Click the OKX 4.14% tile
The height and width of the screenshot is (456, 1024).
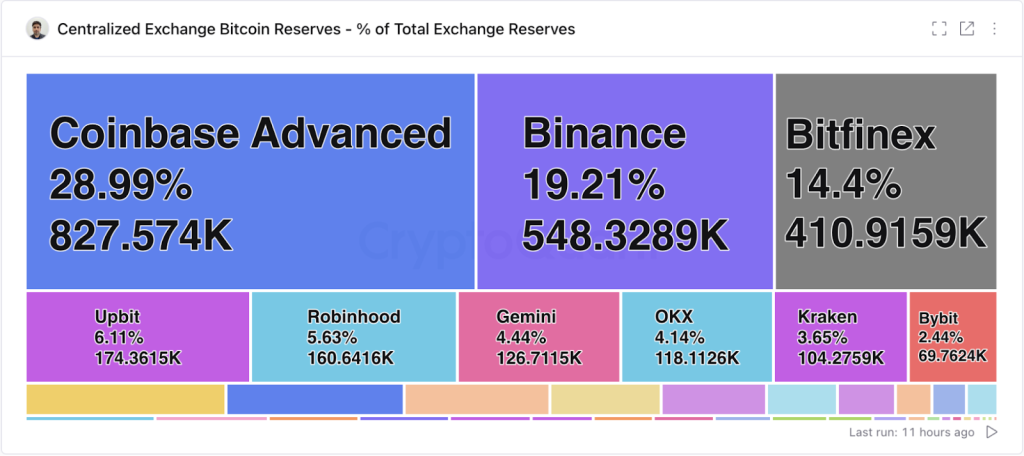pos(697,337)
